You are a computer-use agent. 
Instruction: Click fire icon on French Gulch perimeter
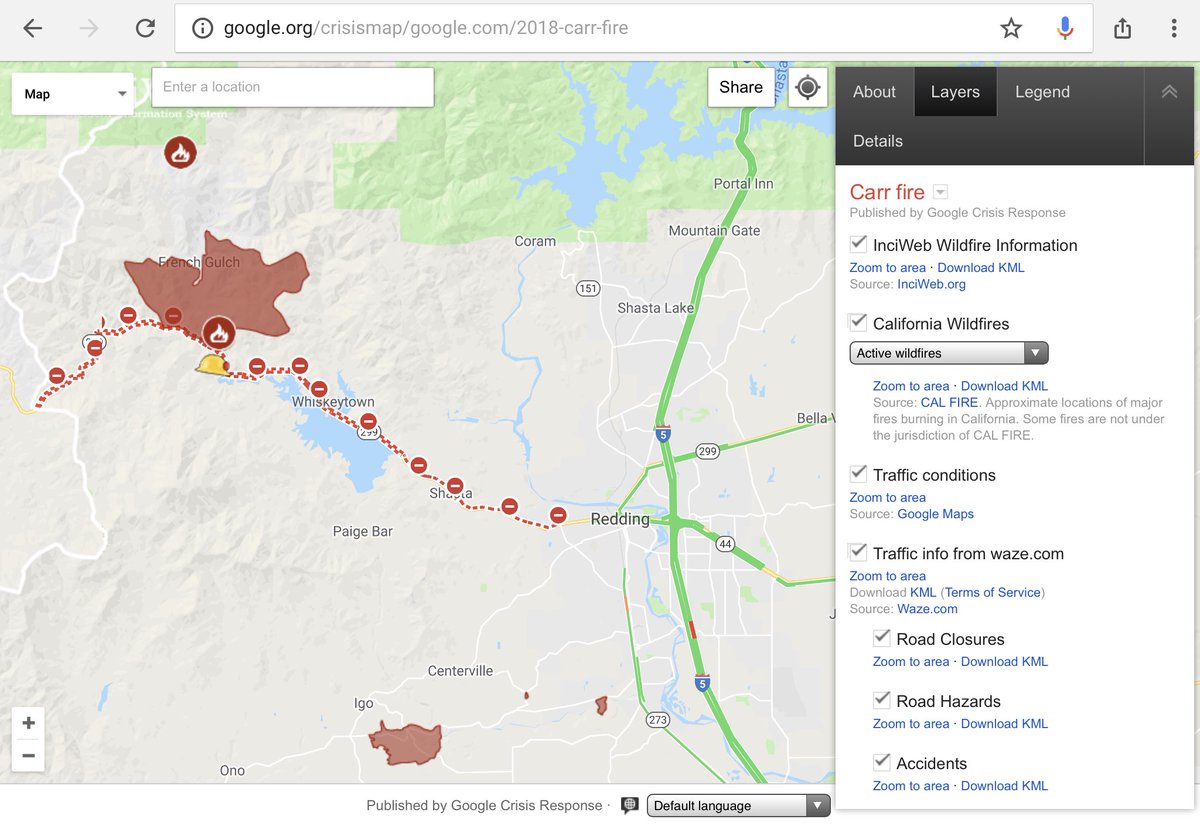(x=218, y=332)
